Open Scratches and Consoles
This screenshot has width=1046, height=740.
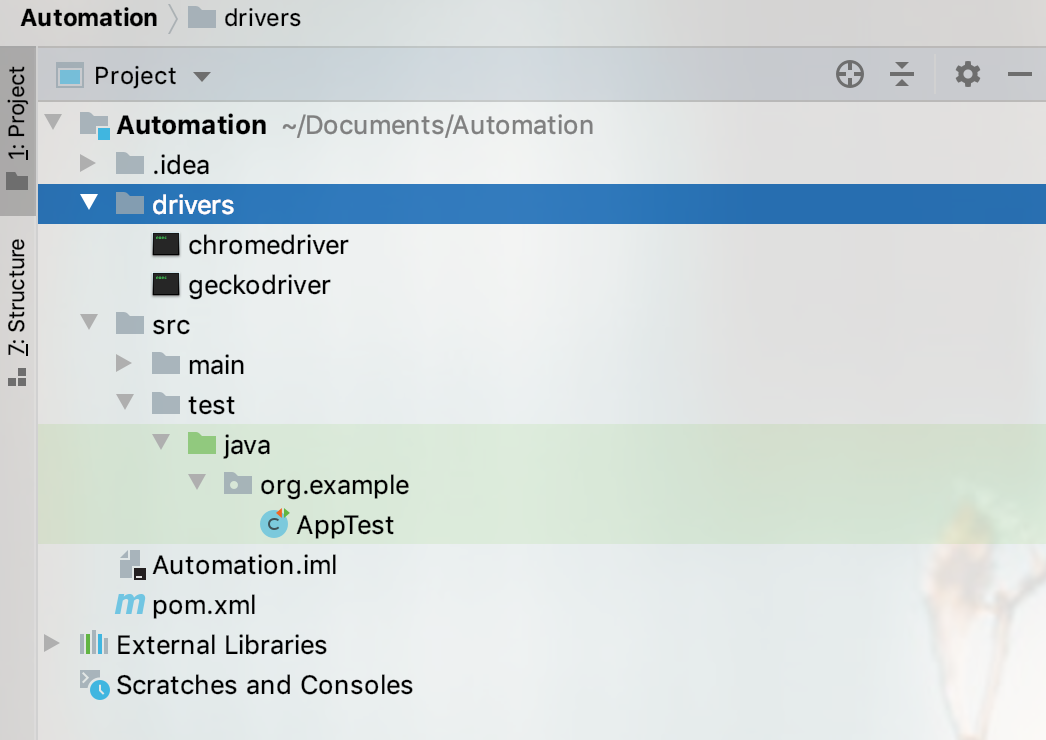(264, 685)
